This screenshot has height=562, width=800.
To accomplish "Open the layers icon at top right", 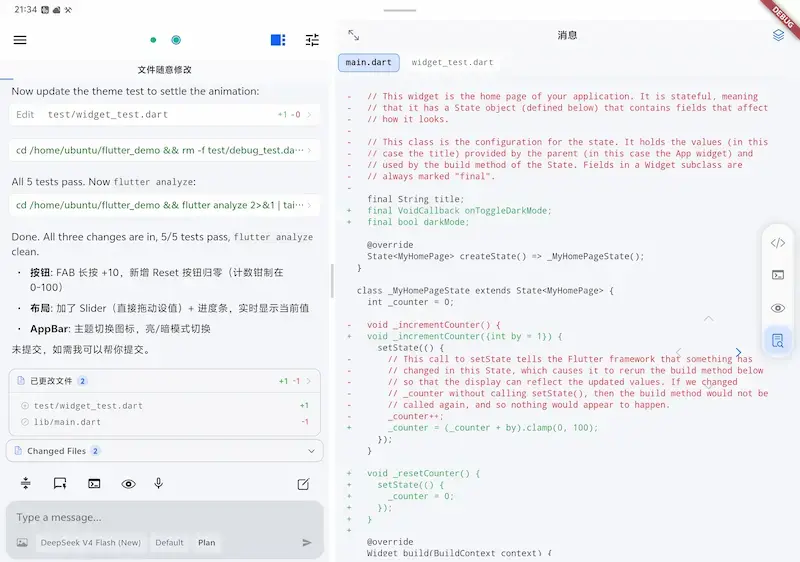I will 778,35.
